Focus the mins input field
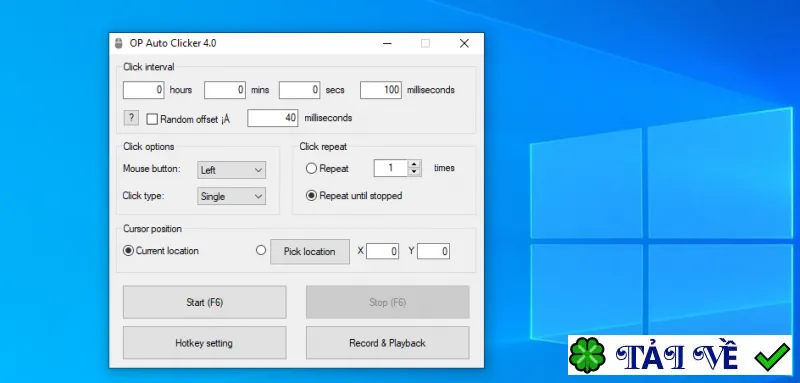Screen dimensions: 800x383 [225, 90]
